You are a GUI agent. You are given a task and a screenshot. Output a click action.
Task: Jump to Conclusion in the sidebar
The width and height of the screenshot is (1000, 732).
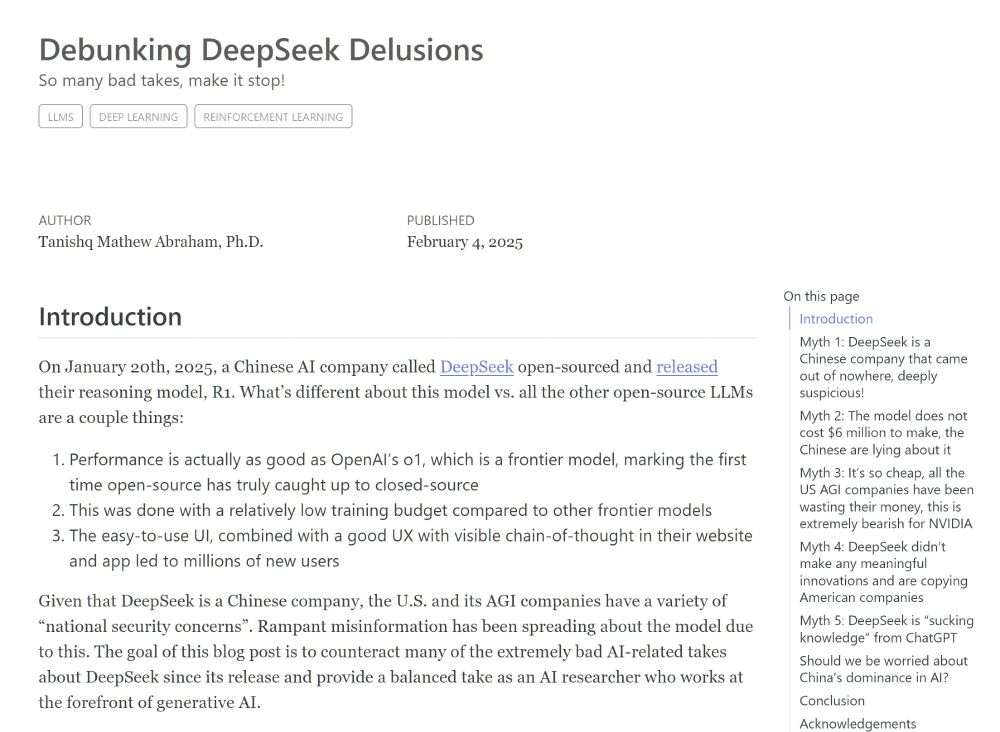(x=832, y=701)
